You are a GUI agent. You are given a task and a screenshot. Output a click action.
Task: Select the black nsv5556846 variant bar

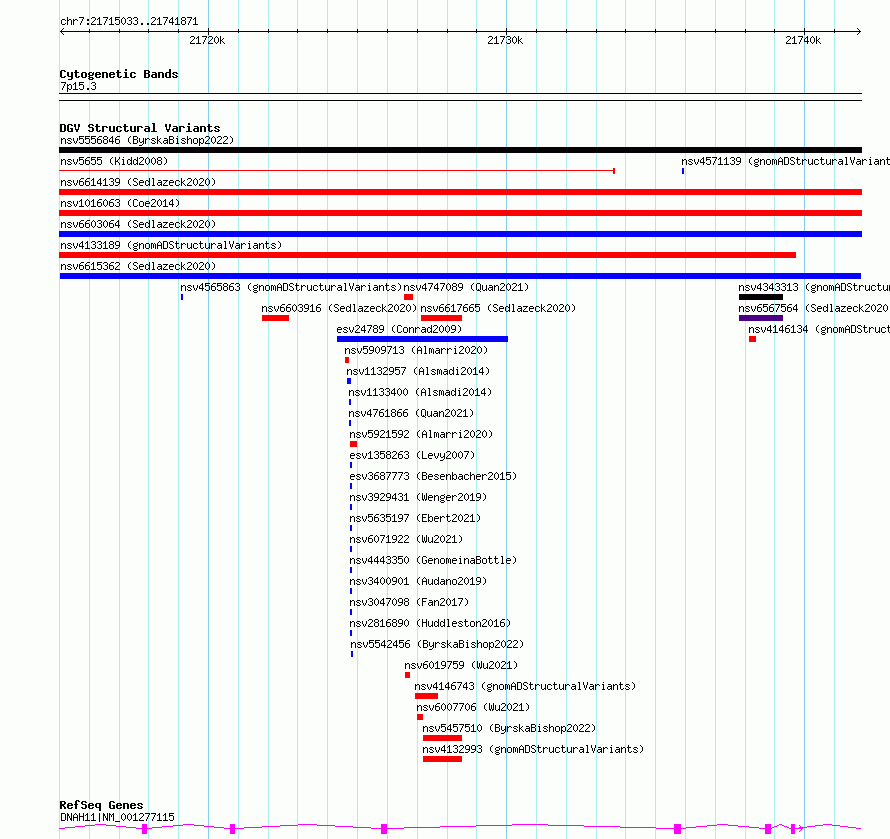[460, 150]
